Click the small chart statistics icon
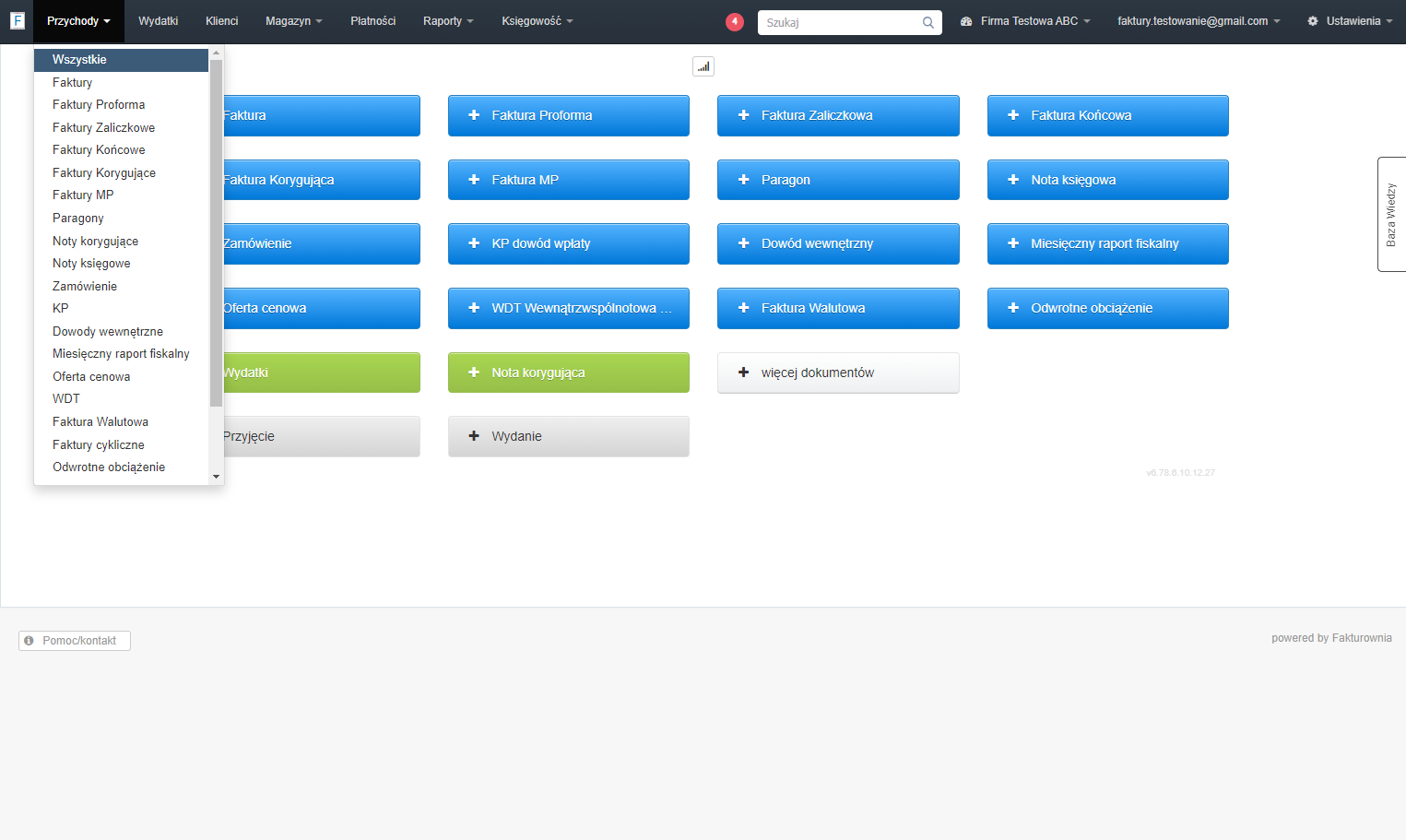 point(703,66)
